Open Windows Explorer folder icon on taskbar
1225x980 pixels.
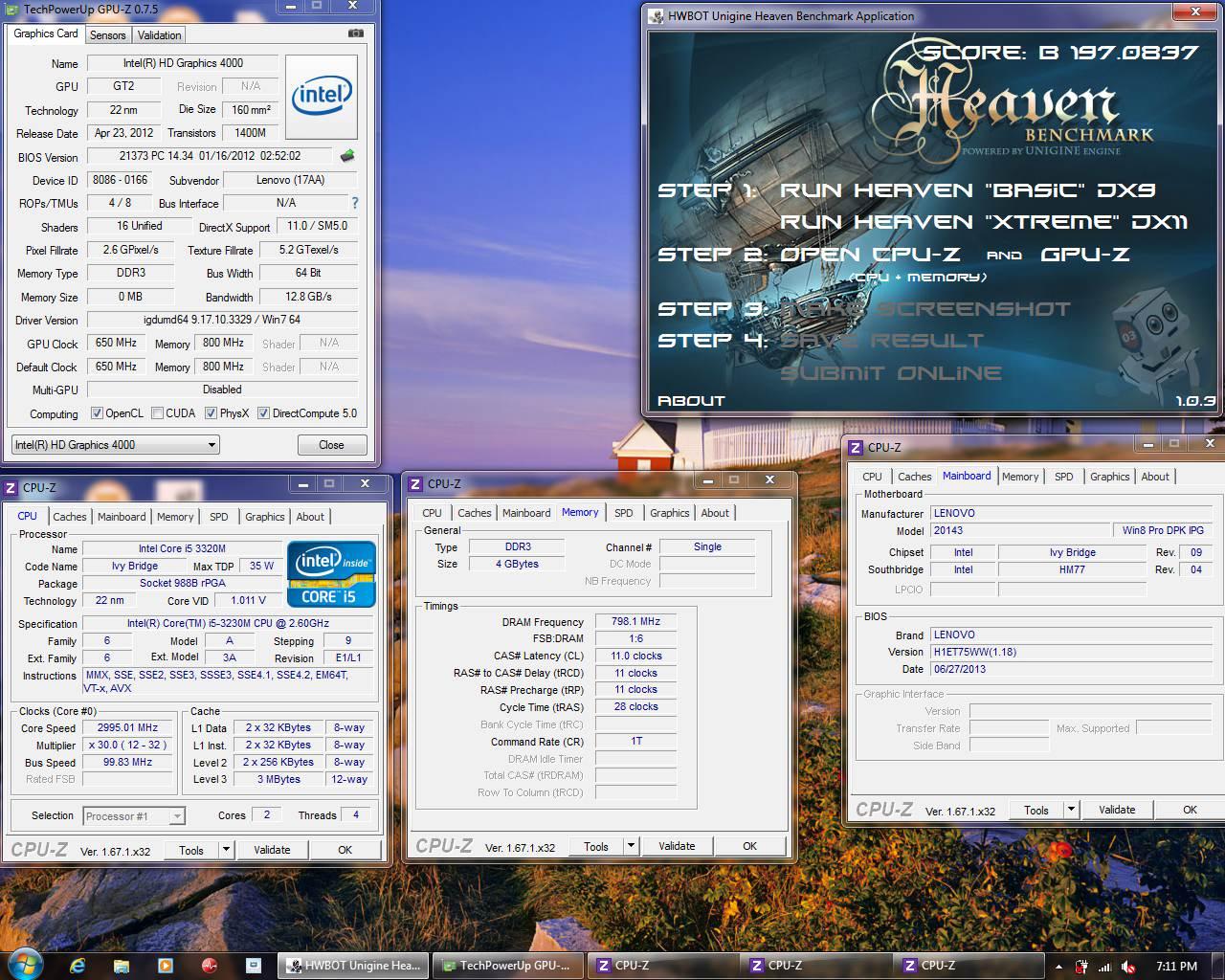coord(122,966)
